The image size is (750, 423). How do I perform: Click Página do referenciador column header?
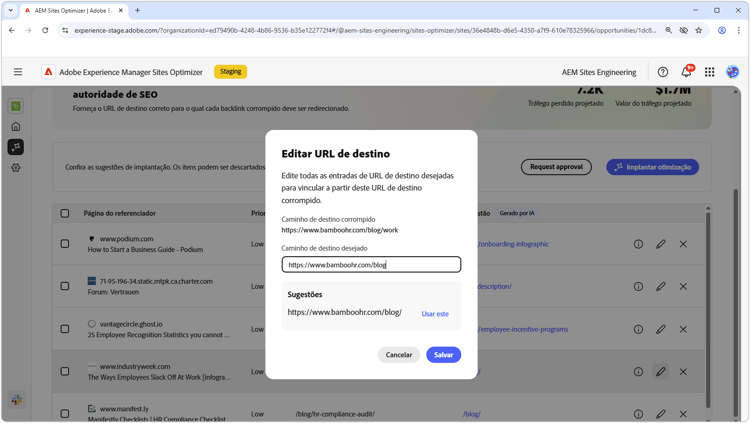point(120,213)
